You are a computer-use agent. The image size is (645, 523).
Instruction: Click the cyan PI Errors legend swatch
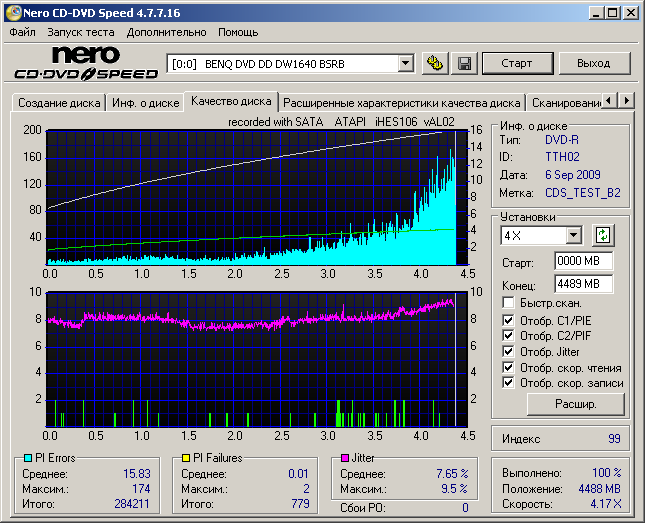tap(28, 458)
